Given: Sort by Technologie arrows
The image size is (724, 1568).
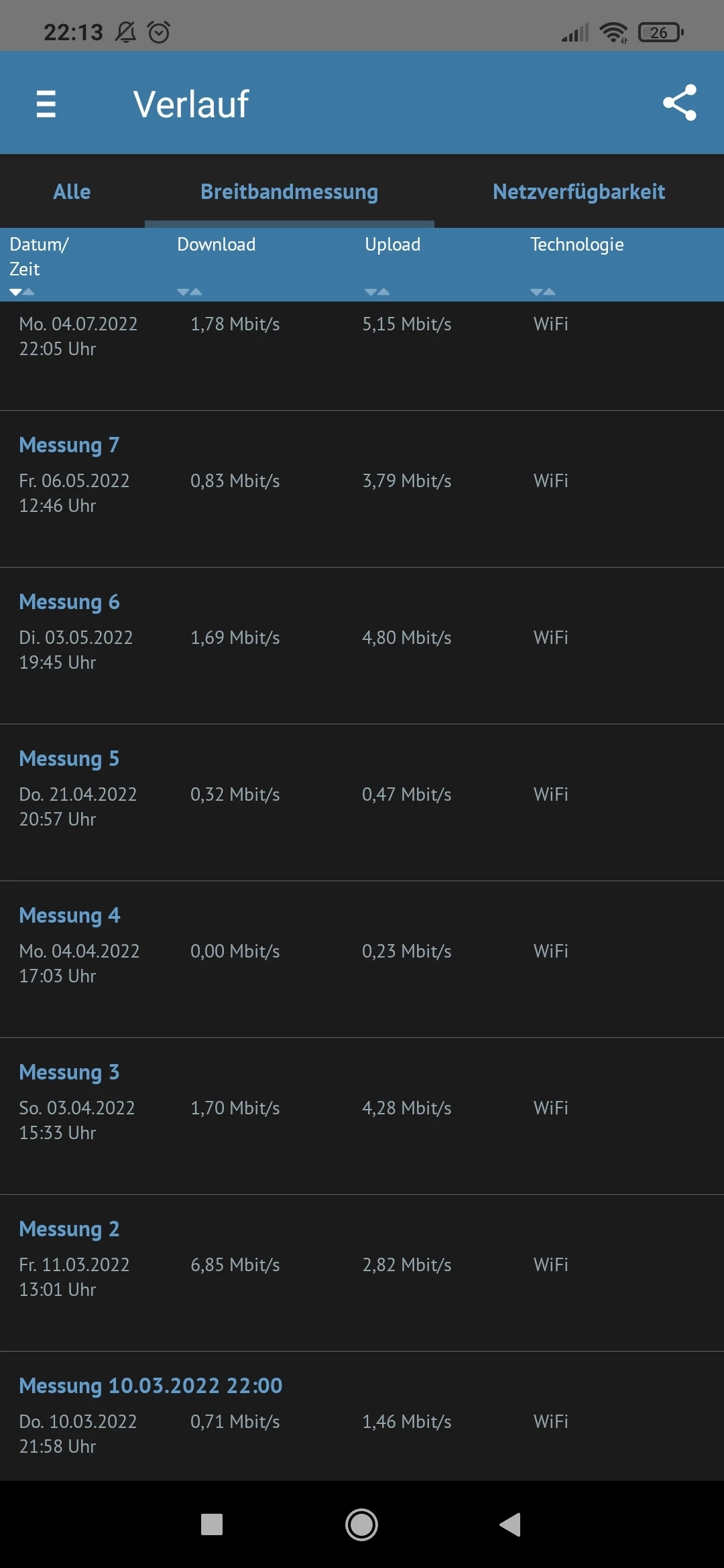Looking at the screenshot, I should click(x=542, y=291).
